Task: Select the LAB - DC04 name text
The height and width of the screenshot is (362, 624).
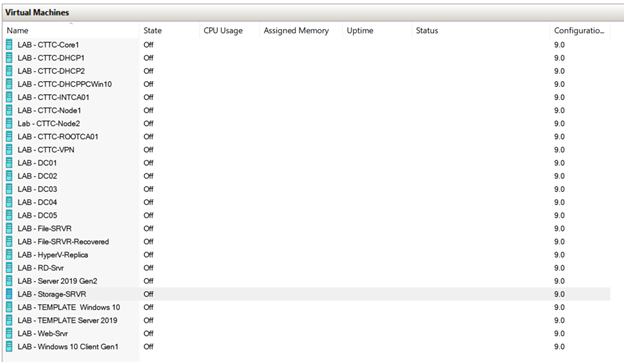Action: (x=37, y=202)
